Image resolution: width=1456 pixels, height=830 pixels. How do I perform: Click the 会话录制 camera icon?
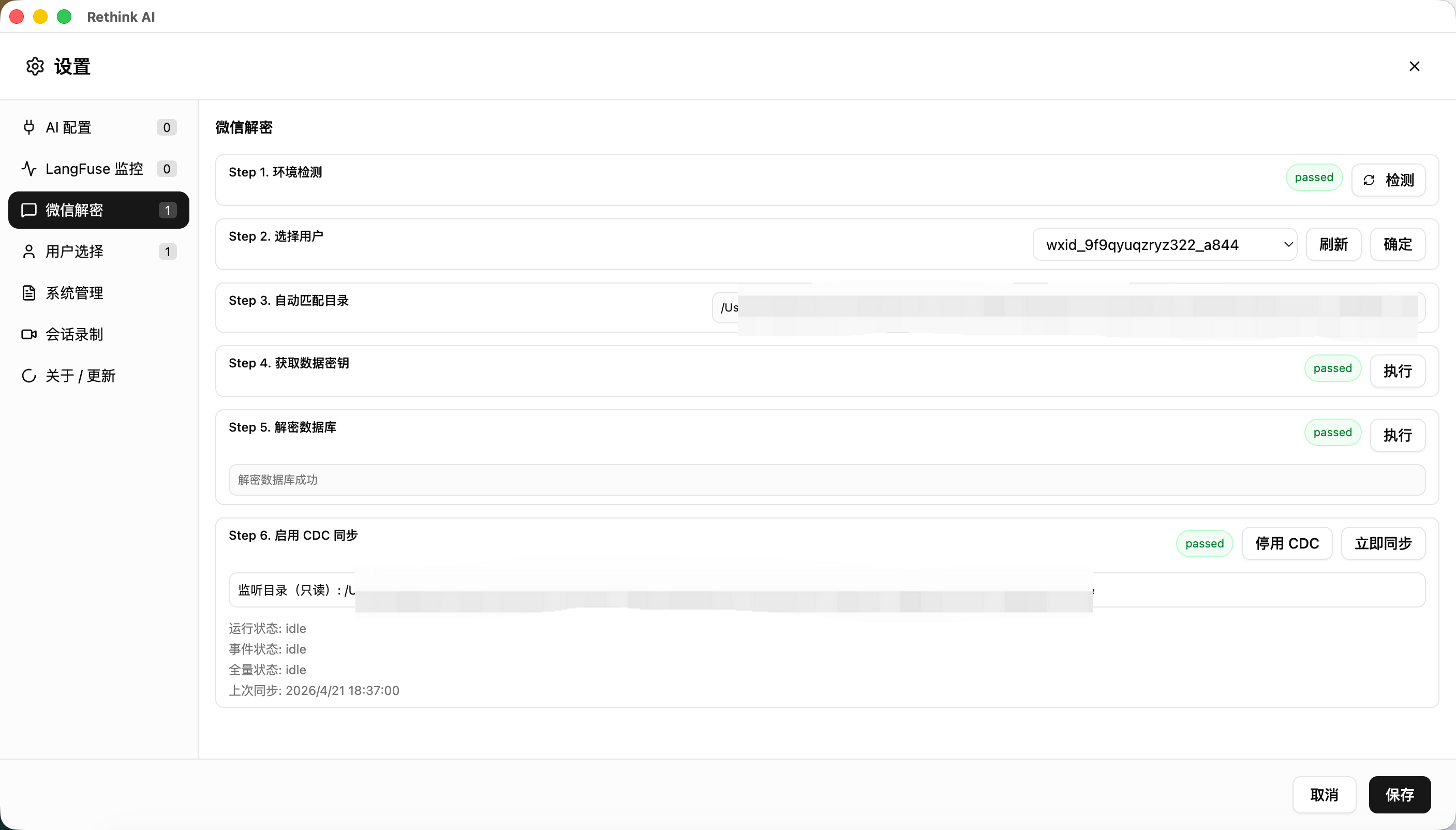28,334
